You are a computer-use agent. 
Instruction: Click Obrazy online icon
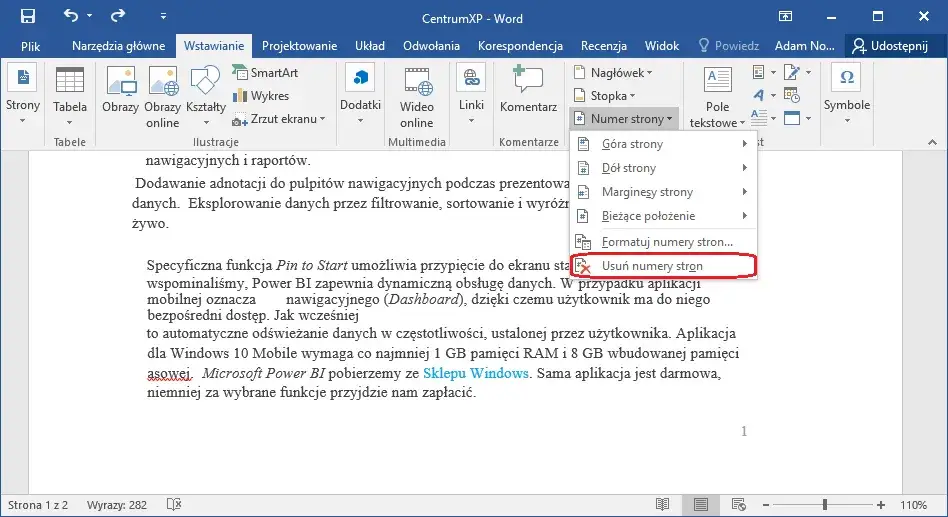point(163,97)
